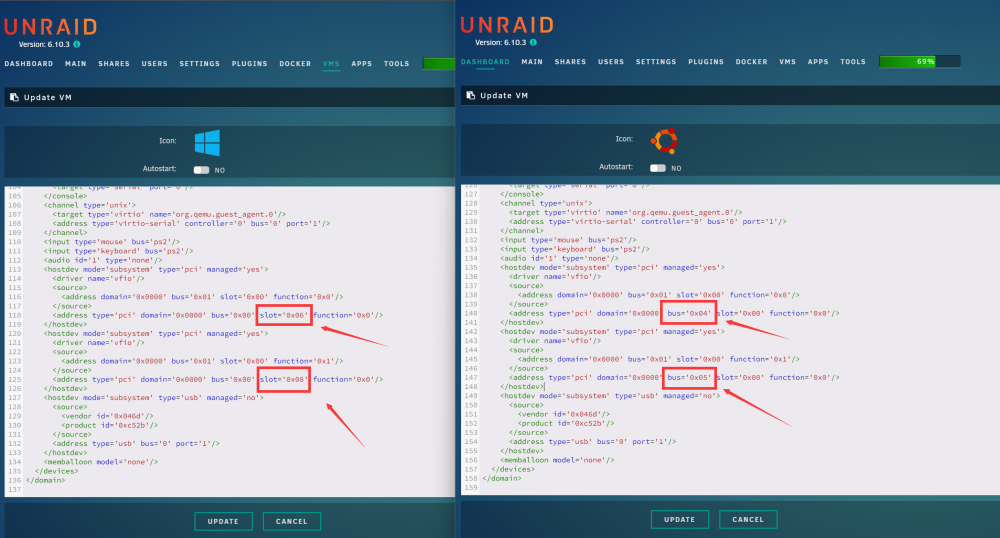Click </domain> line 136 in left editor
This screenshot has height=538, width=1000.
pos(45,481)
